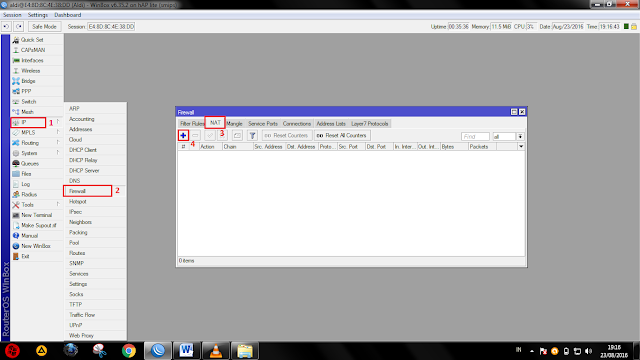The height and width of the screenshot is (360, 640).
Task: Open Google Chrome from the taskbar
Action: pos(129,351)
